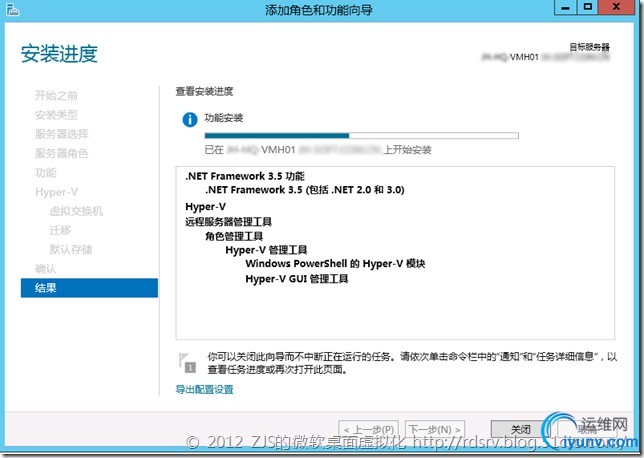Click the .NET Framework 3.5 (包括 .NET 2.0 和 3.0) entry
This screenshot has width=644, height=458.
coord(305,190)
